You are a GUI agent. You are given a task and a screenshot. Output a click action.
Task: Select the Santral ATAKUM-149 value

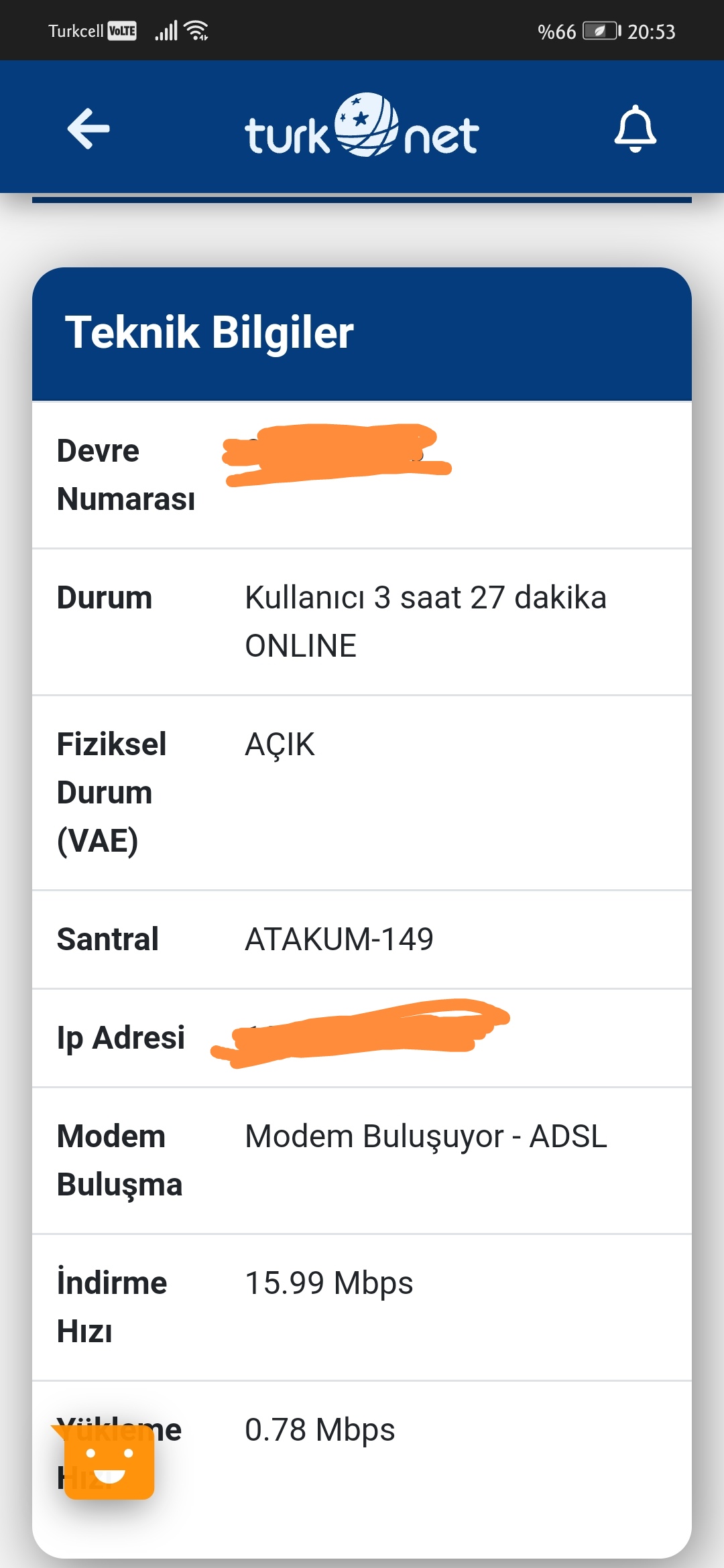click(339, 939)
